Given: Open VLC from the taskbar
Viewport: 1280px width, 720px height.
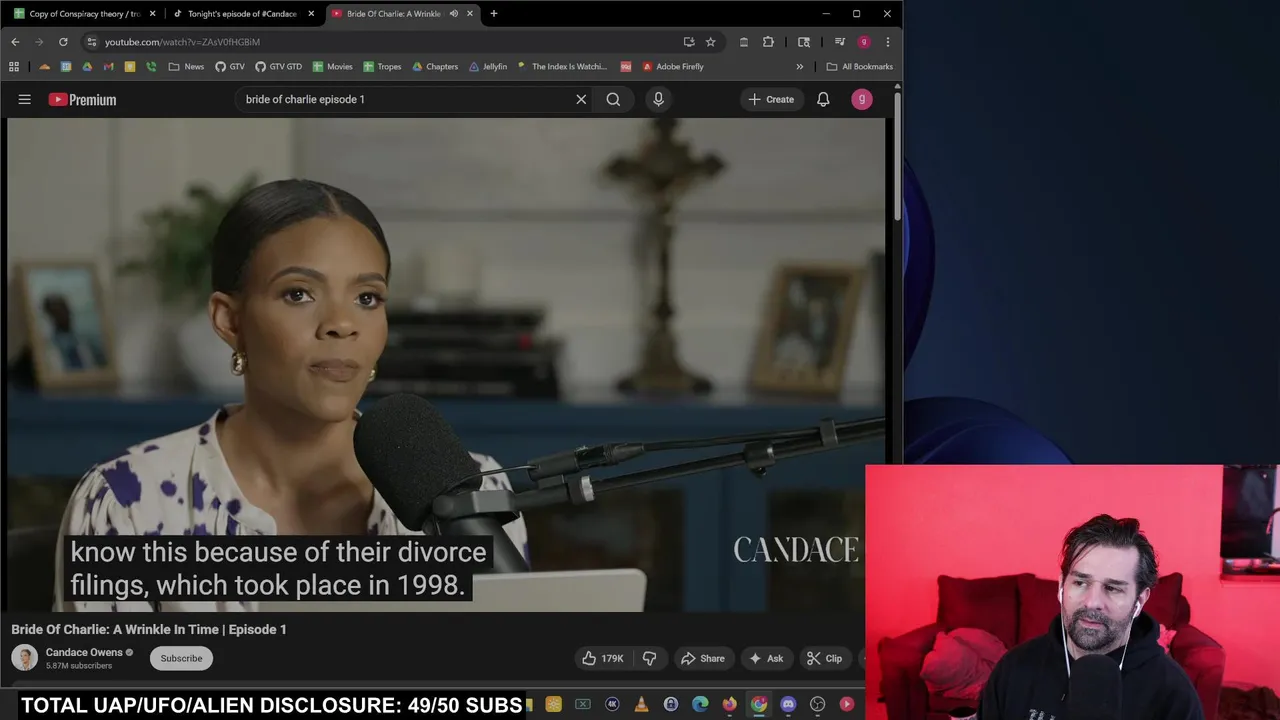Looking at the screenshot, I should click(x=641, y=704).
